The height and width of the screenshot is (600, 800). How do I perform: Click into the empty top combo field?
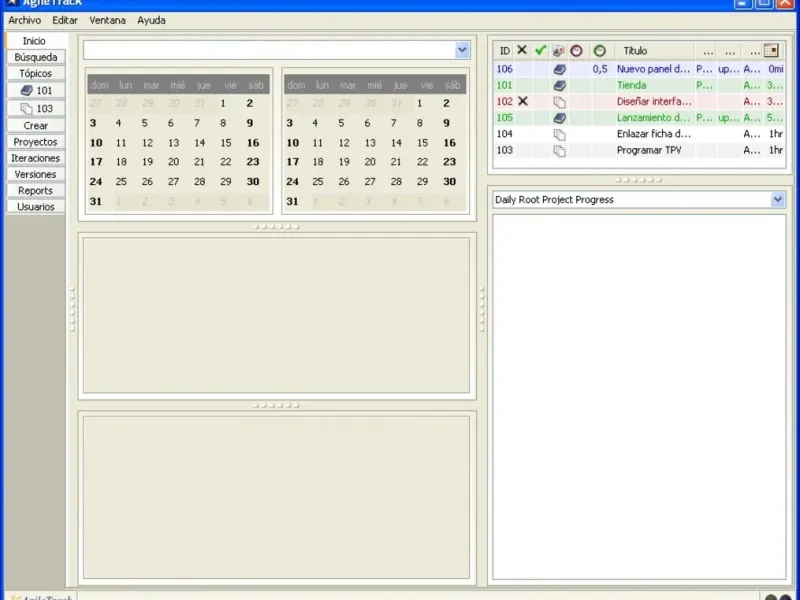(269, 50)
